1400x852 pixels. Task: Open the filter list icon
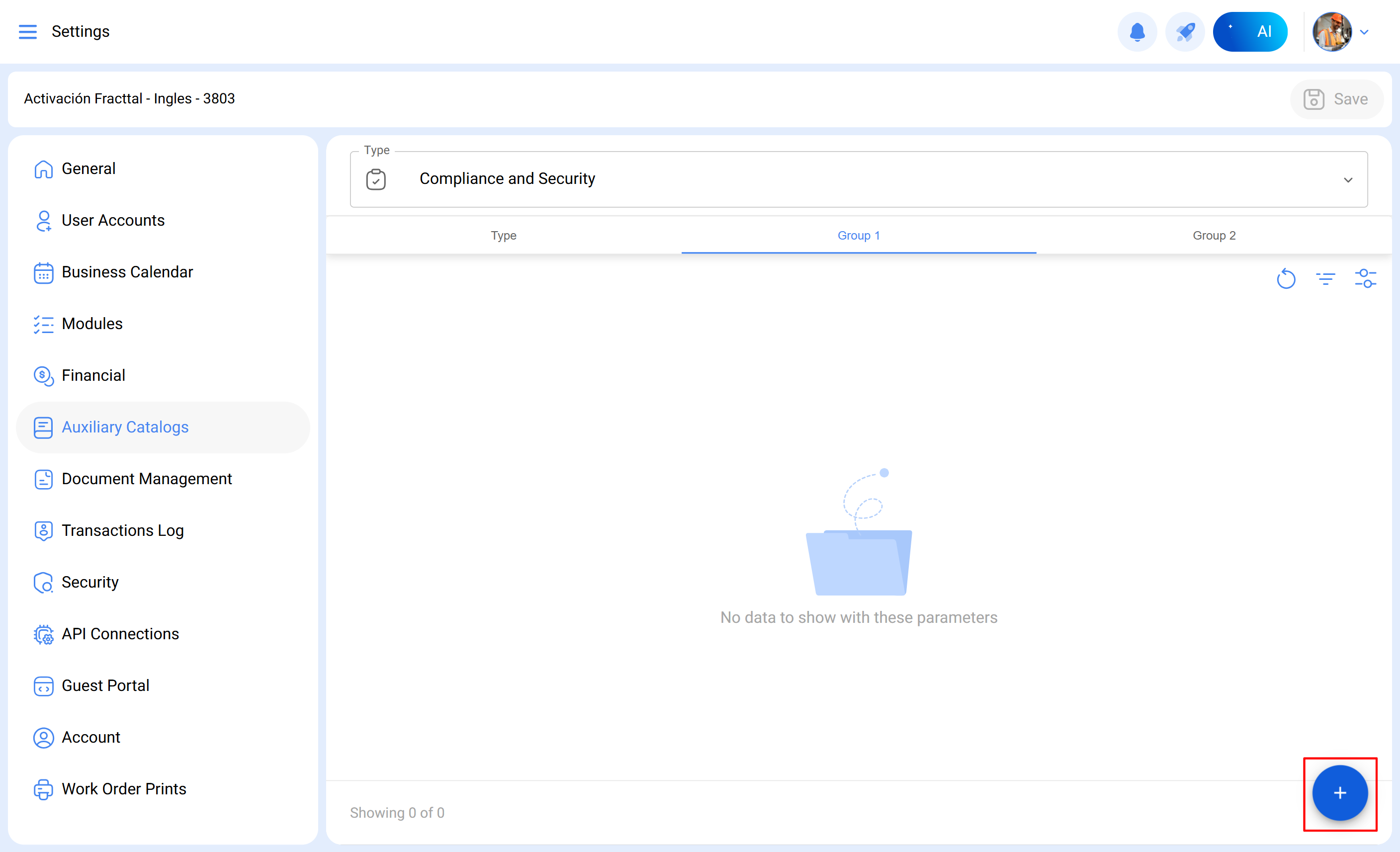point(1325,279)
